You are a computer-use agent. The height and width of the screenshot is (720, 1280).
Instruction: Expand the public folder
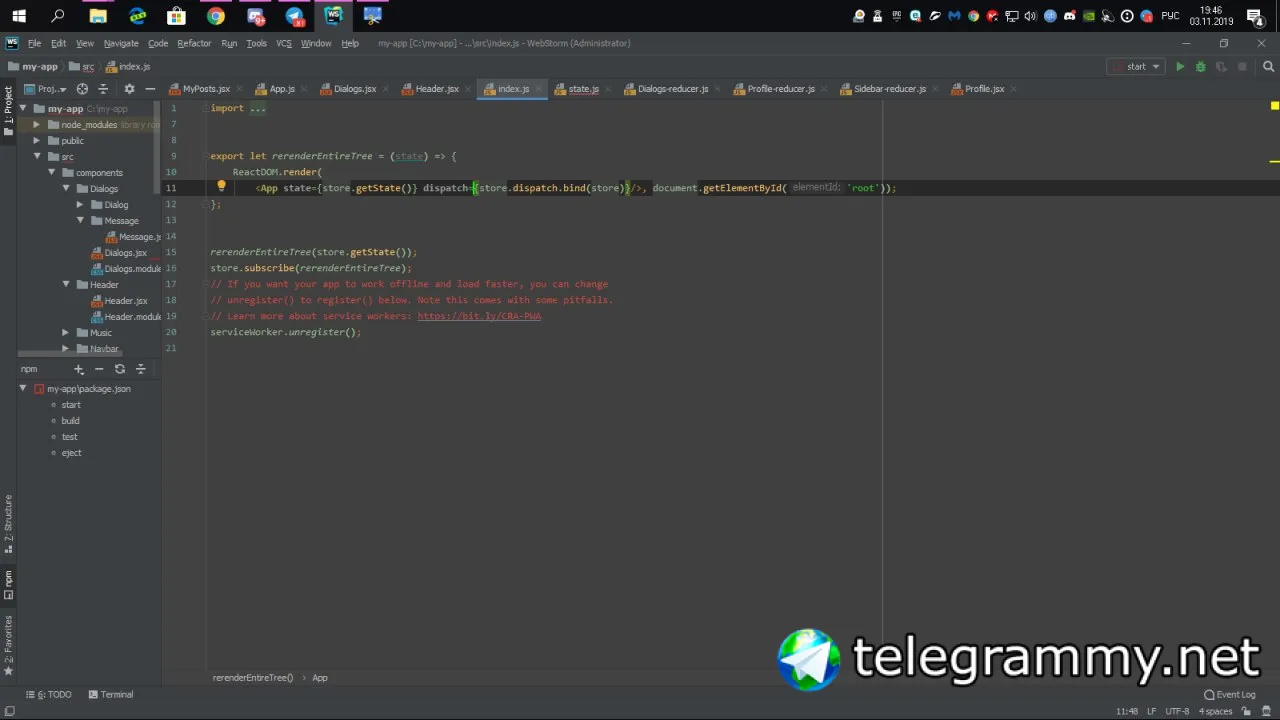pyautogui.click(x=36, y=141)
